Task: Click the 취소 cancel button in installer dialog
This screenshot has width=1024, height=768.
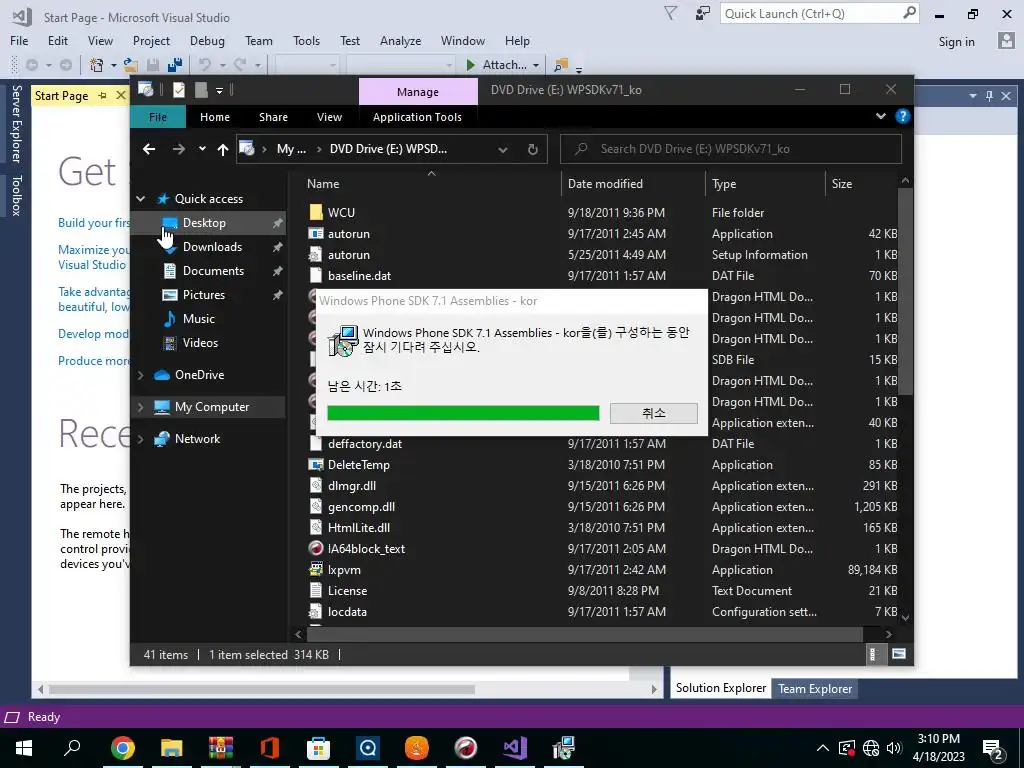Action: [654, 413]
